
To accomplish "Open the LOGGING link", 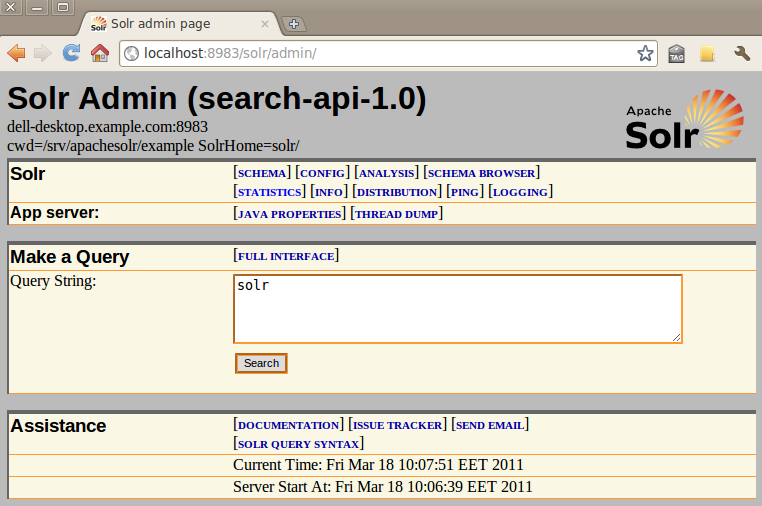I will [x=520, y=192].
